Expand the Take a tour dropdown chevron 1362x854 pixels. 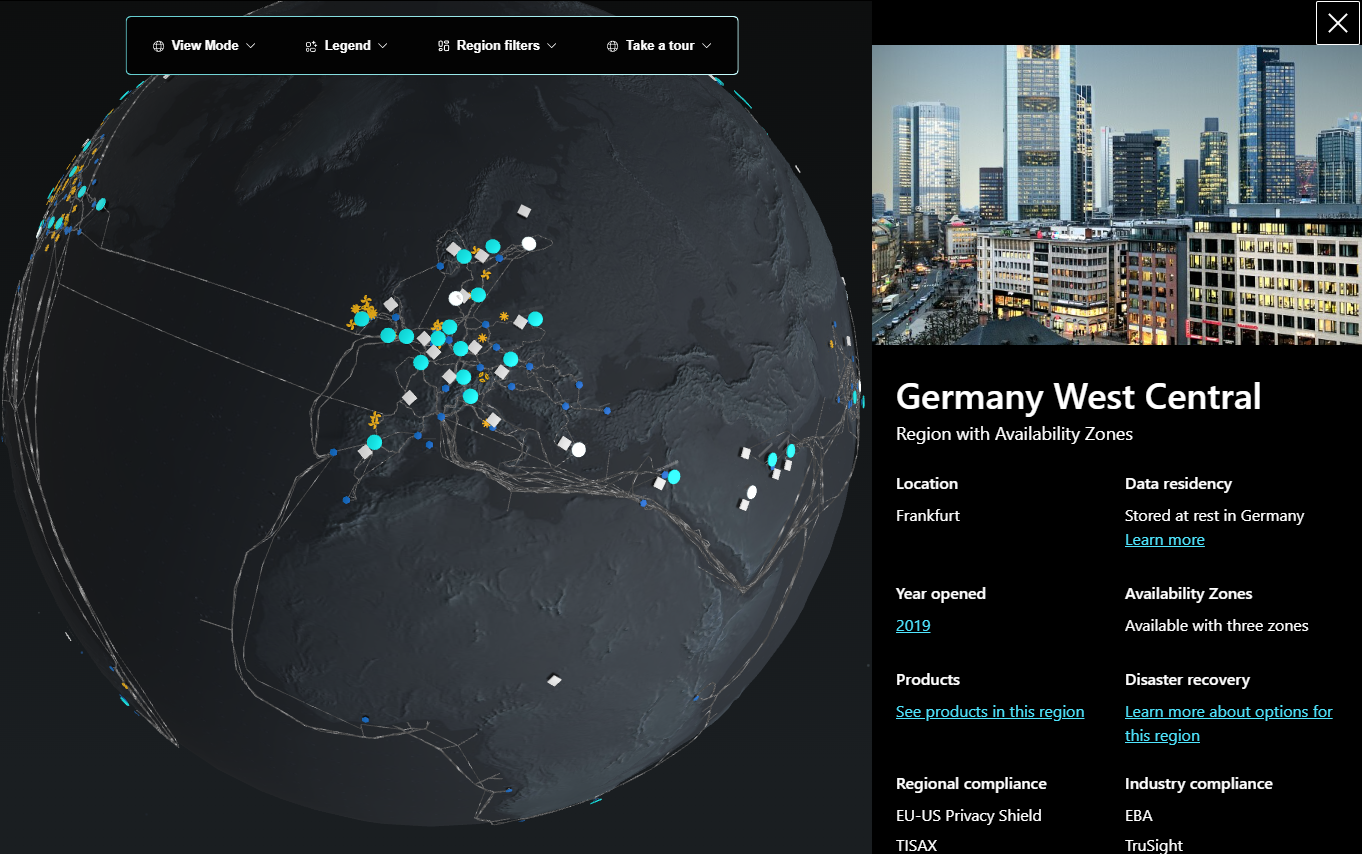(707, 46)
